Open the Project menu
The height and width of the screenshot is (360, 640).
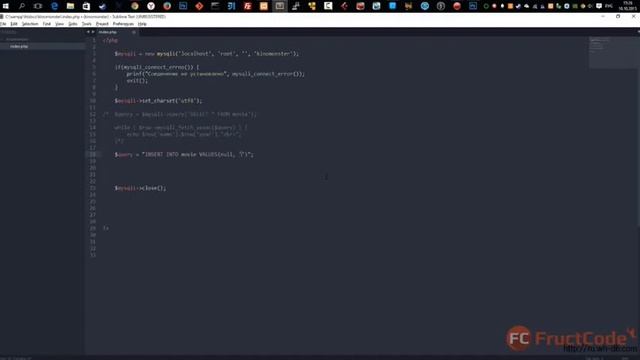(102, 24)
